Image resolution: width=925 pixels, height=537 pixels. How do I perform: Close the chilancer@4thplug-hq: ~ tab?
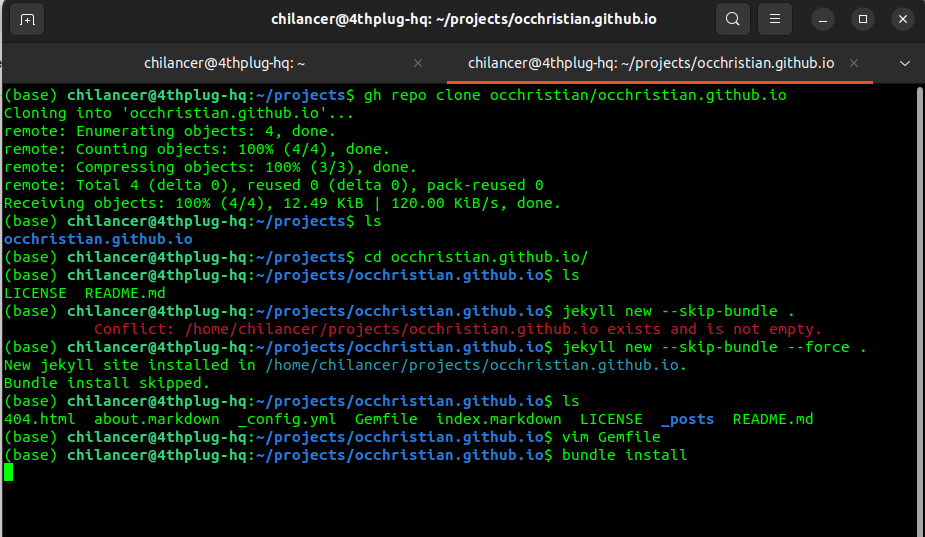pyautogui.click(x=418, y=63)
